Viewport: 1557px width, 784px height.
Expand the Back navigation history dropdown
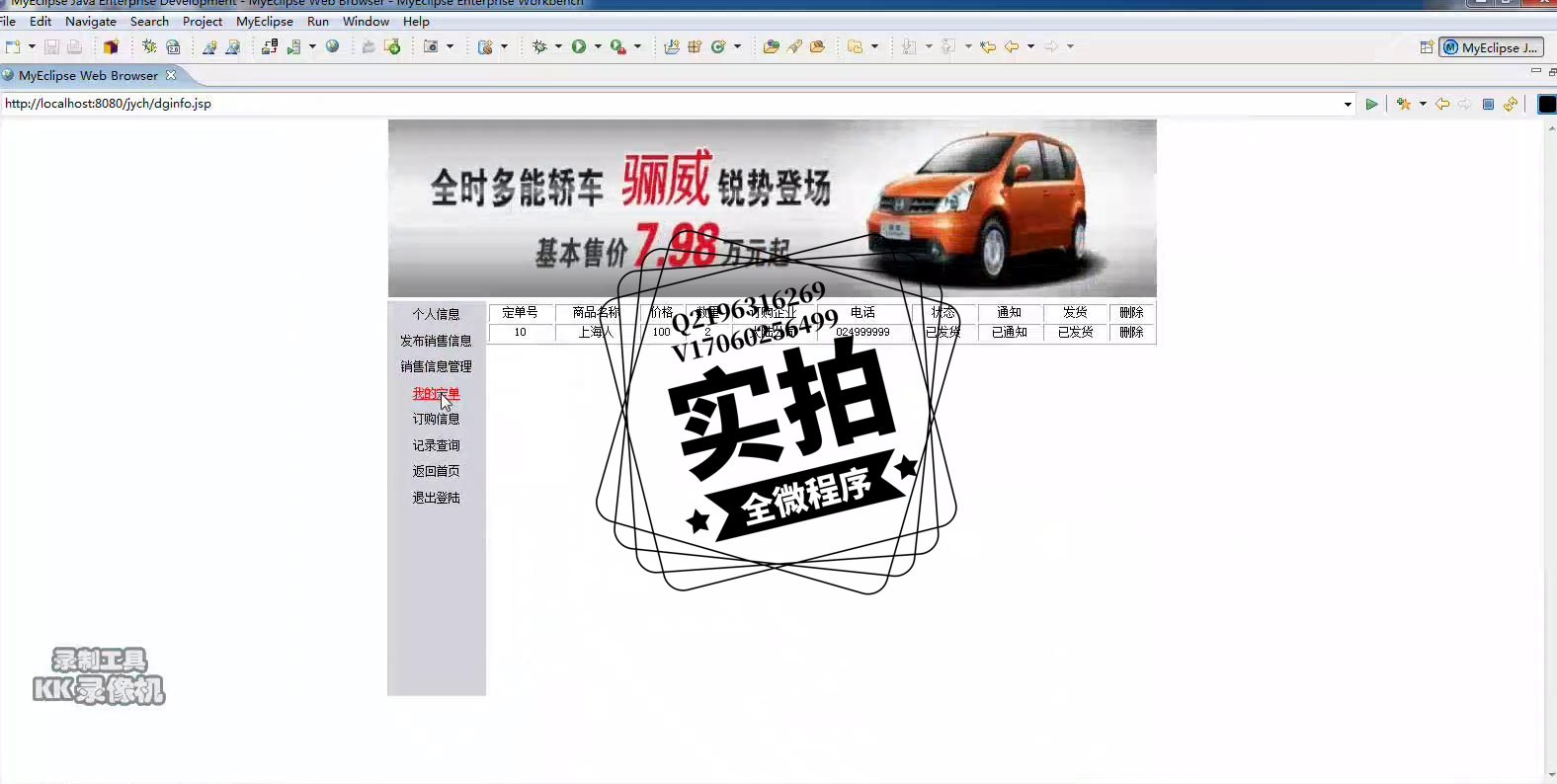click(1030, 46)
